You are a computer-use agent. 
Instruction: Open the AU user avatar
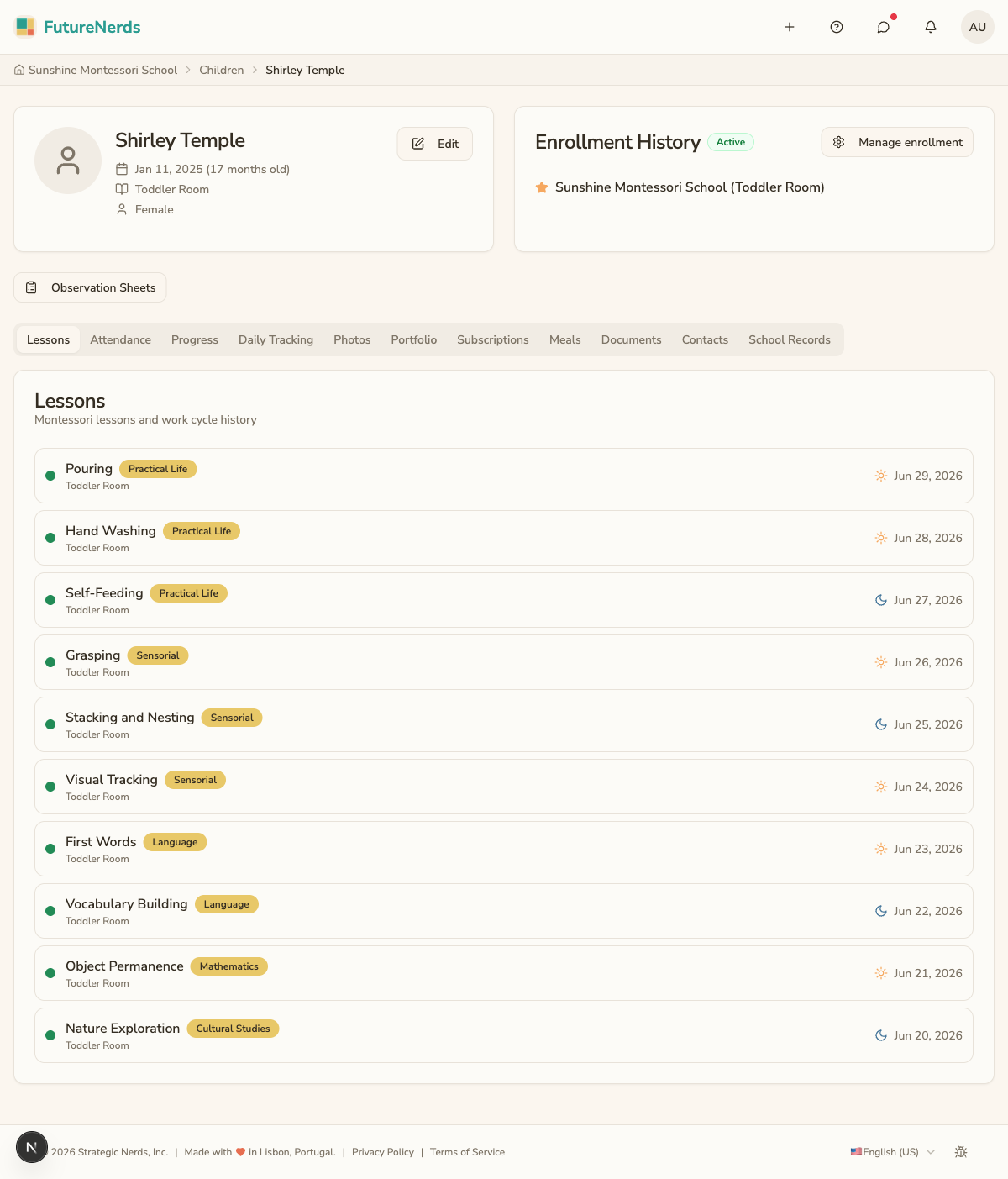click(978, 27)
